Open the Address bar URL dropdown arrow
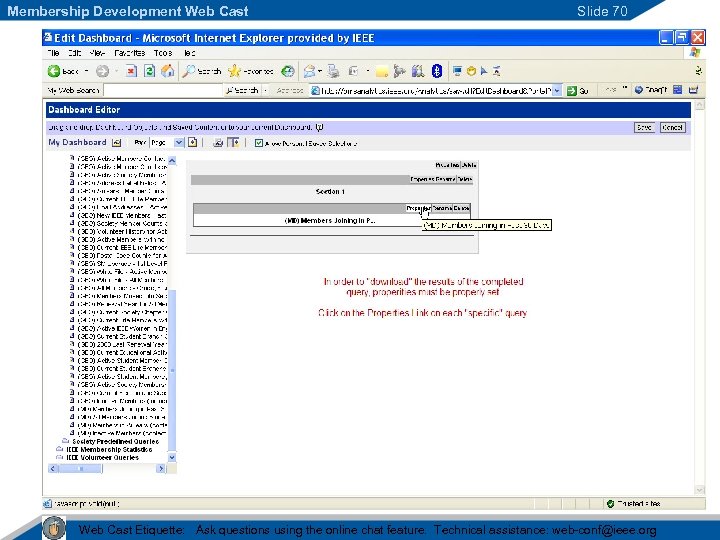Image resolution: width=720 pixels, height=540 pixels. coord(557,90)
